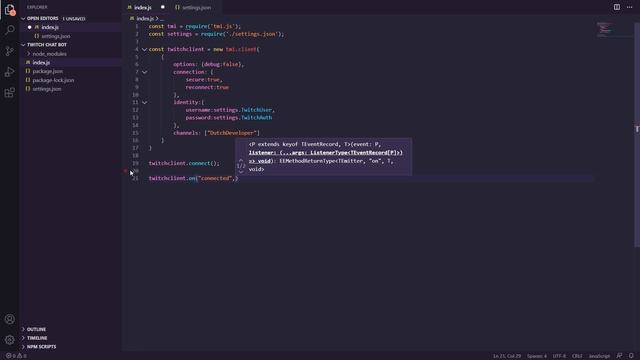Image resolution: width=640 pixels, height=360 pixels.
Task: Click the feedback icon in status bar
Action: pyautogui.click(x=619, y=356)
